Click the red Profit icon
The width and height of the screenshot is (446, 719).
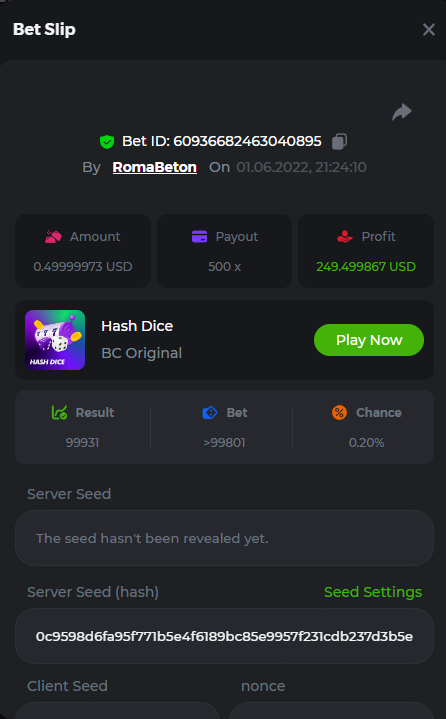[345, 237]
